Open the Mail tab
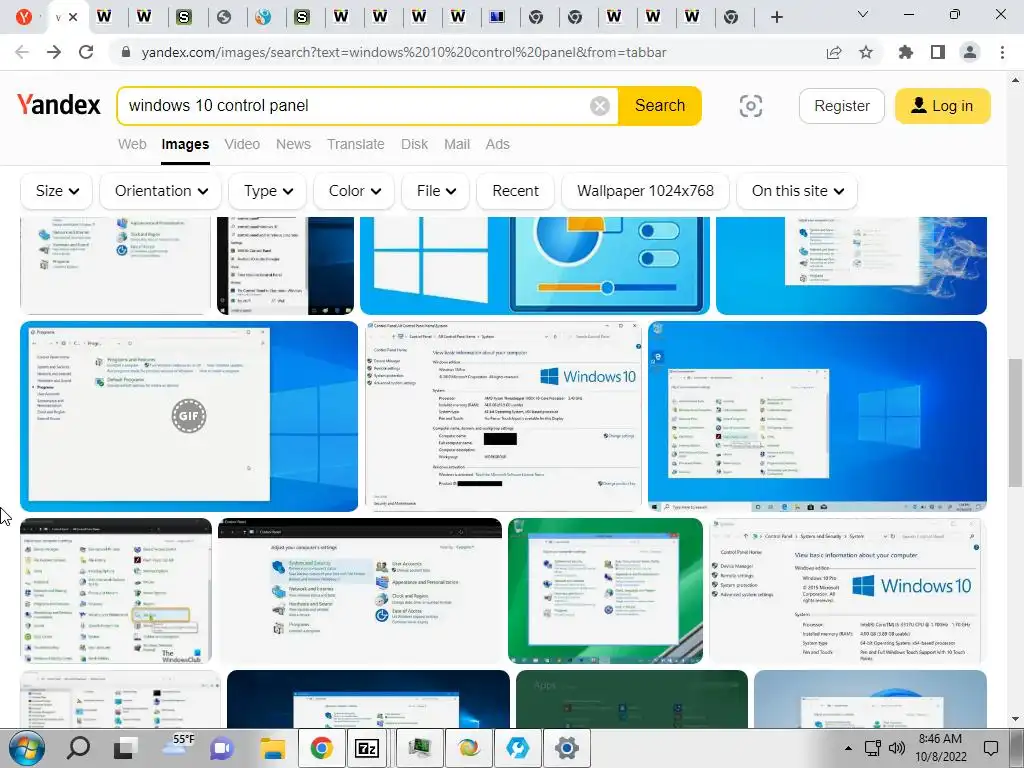1024x768 pixels. click(457, 144)
